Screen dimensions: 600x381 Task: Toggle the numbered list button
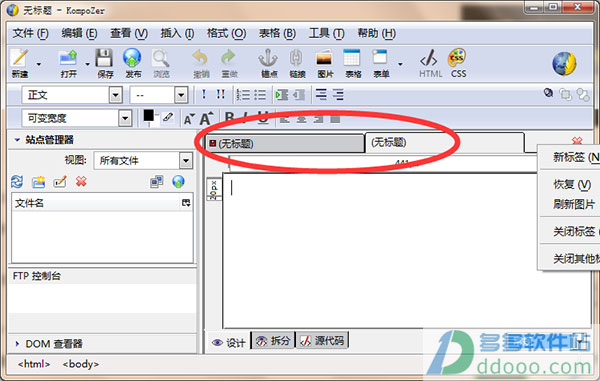tap(243, 94)
